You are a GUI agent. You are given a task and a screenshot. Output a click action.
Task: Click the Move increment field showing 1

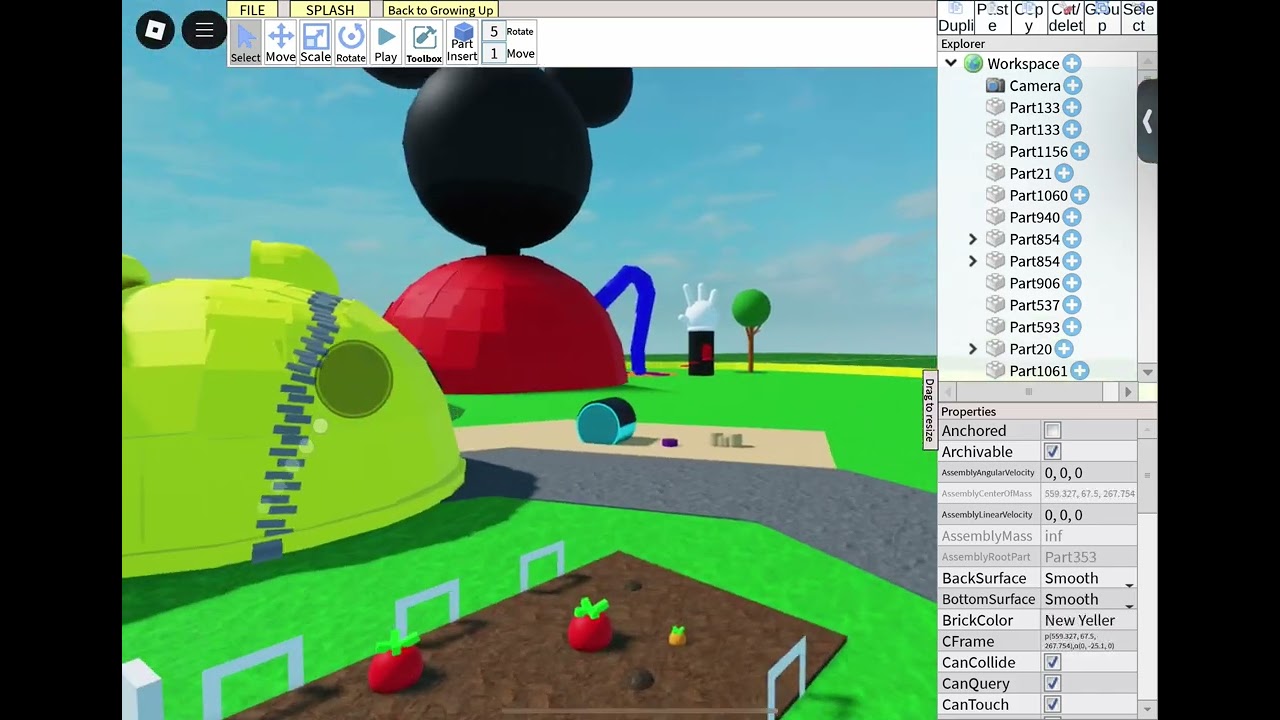pos(493,54)
